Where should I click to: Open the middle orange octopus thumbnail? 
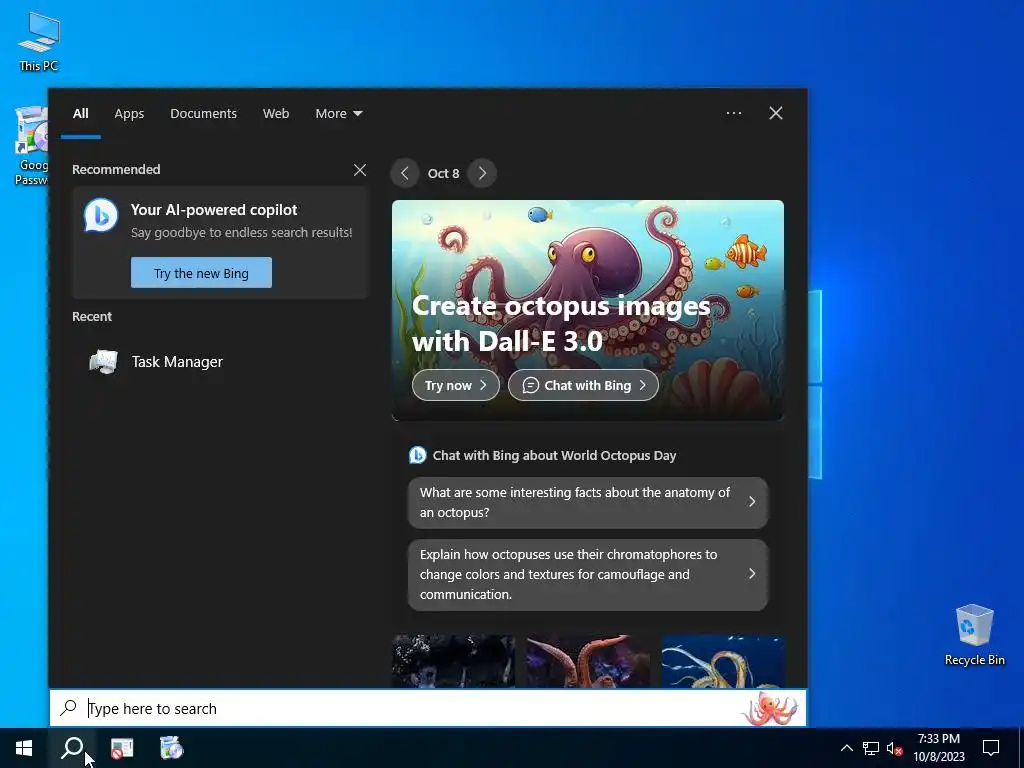[588, 661]
